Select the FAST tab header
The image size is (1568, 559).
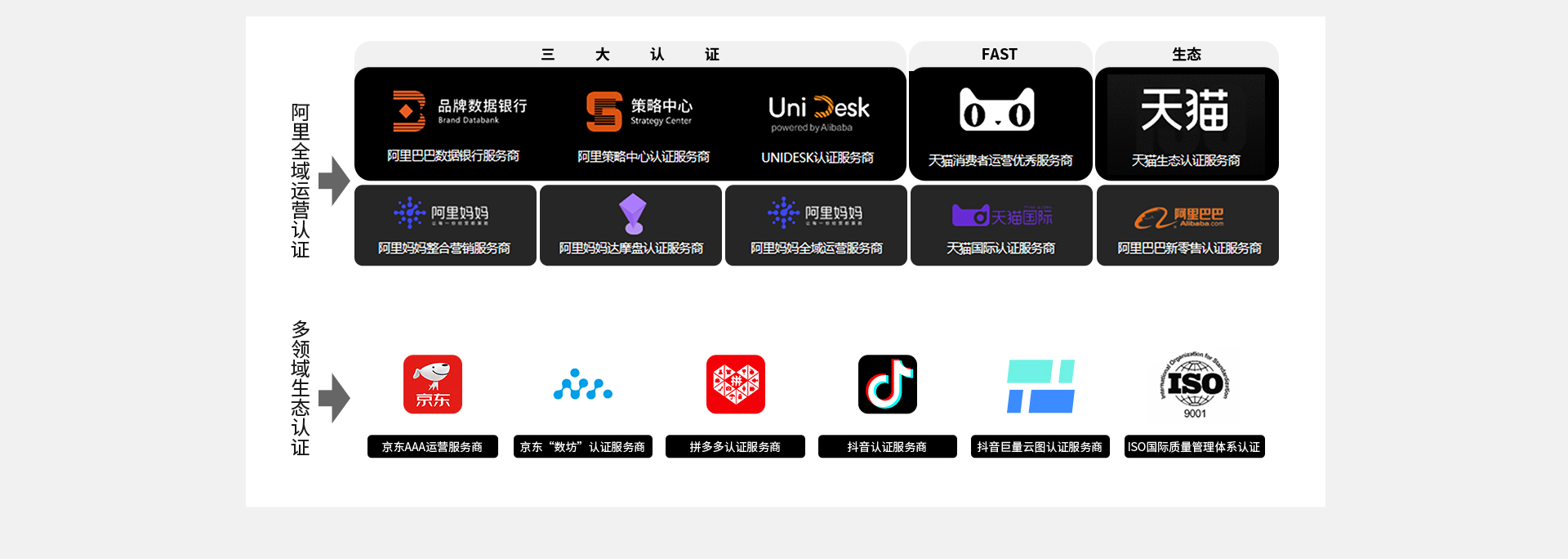coord(1000,54)
